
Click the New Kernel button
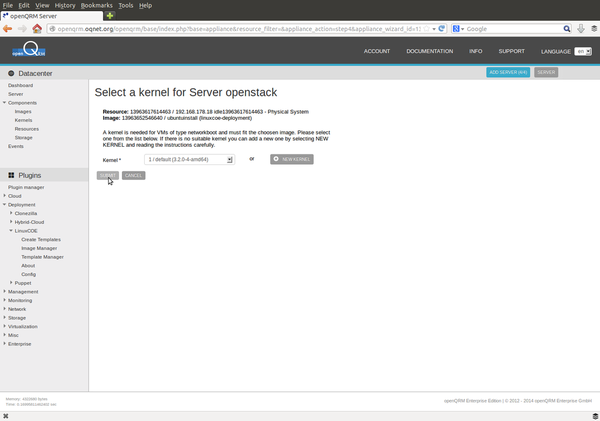(x=292, y=159)
